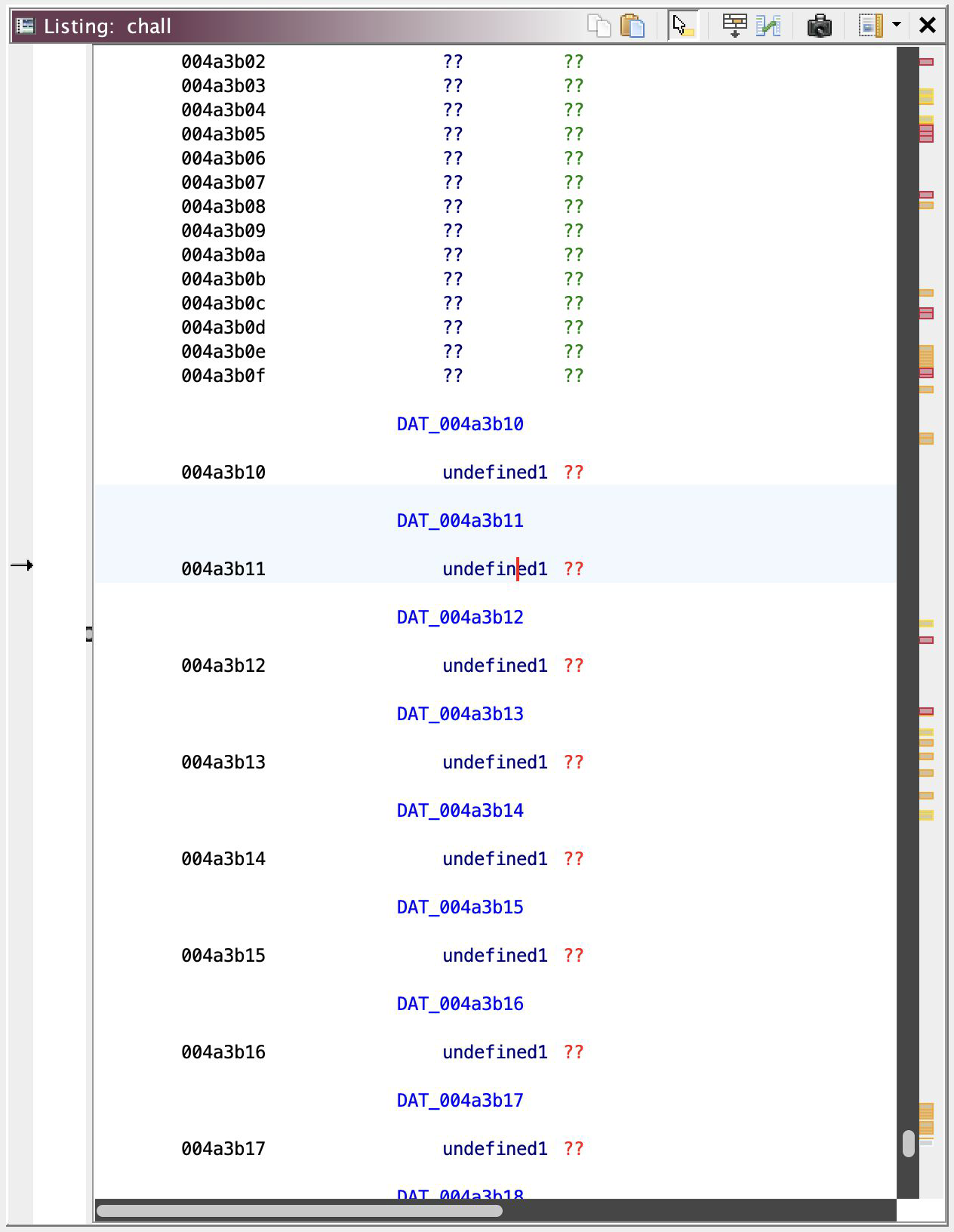Screen dimensions: 954x1232
Task: Click the Listing window icon in title bar
Action: [x=26, y=26]
